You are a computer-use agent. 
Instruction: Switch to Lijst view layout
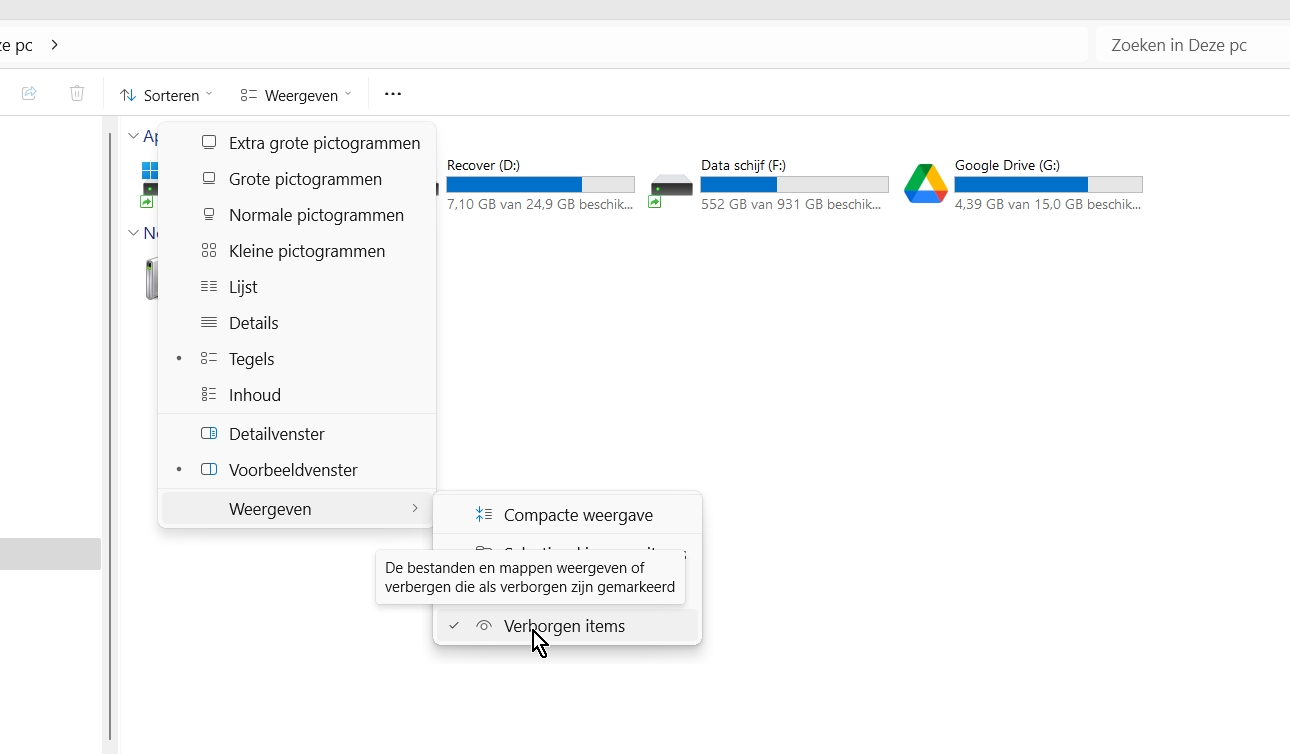[x=243, y=287]
